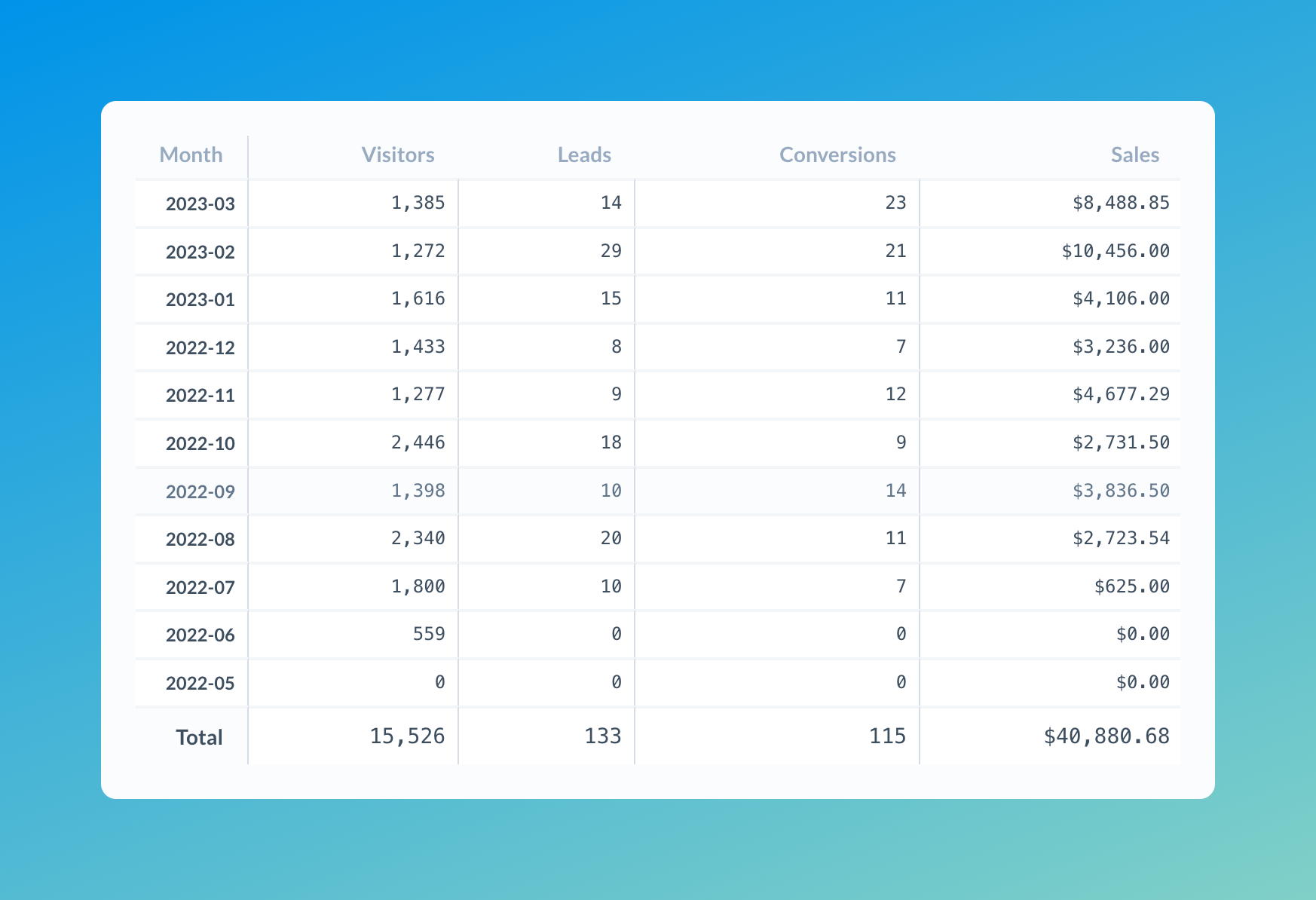The image size is (1316, 900).
Task: Select the 2022-08 month row label
Action: [x=200, y=540]
